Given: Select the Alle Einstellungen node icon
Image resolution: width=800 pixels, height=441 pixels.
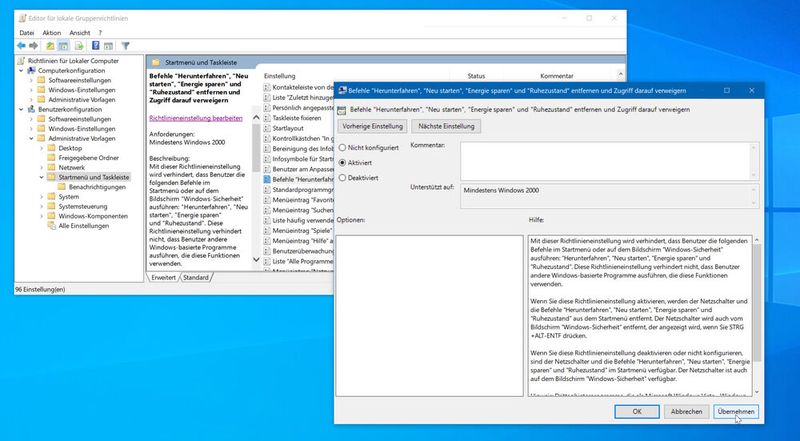Looking at the screenshot, I should pyautogui.click(x=52, y=226).
